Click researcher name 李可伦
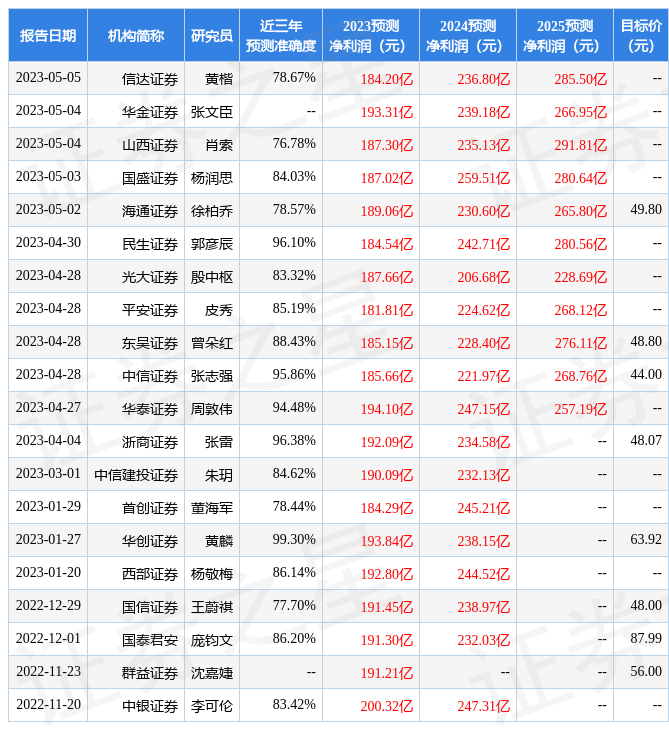Screen dimensions: 669x730 (212, 706)
